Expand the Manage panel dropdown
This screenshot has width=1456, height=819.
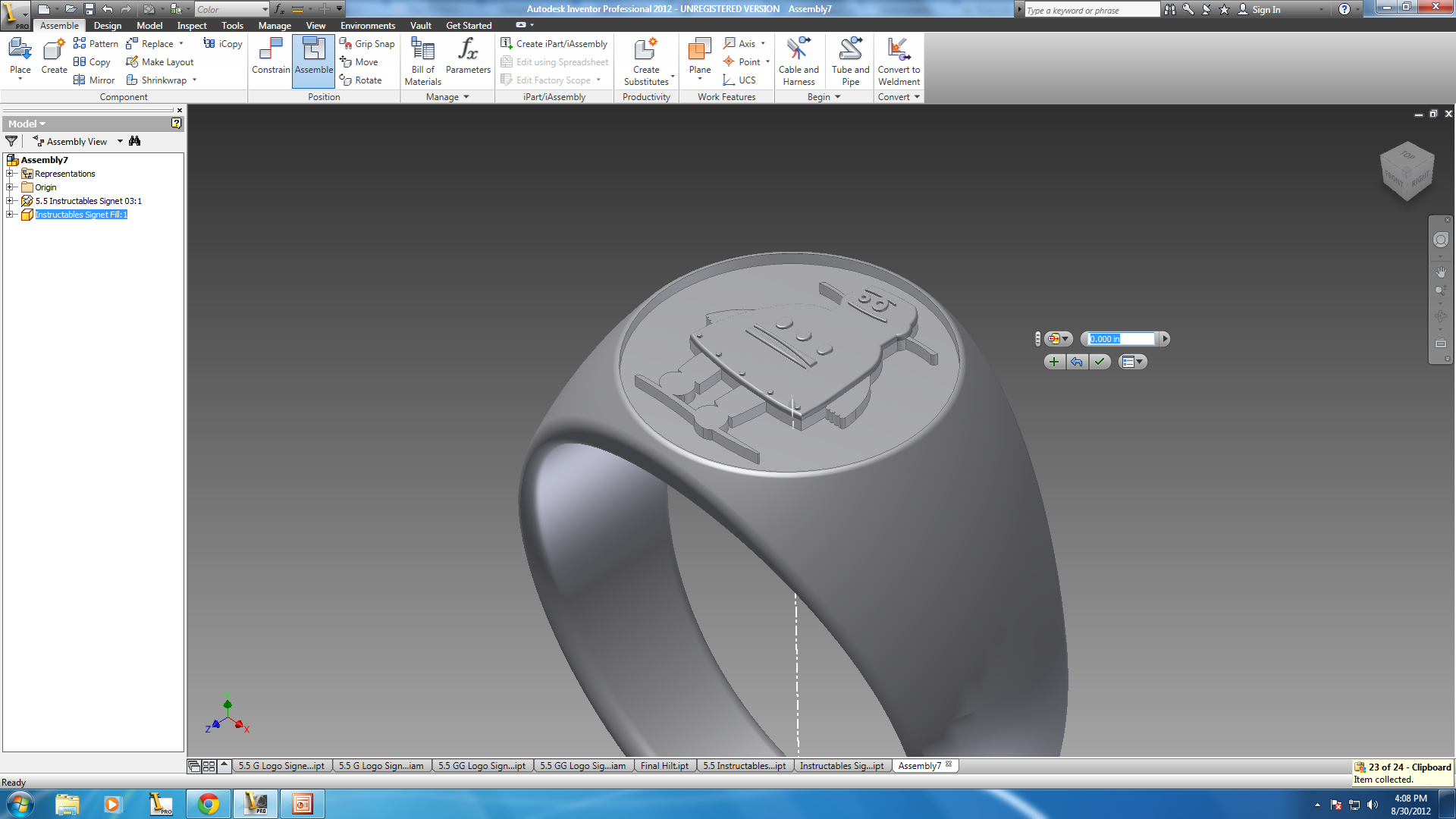[447, 97]
